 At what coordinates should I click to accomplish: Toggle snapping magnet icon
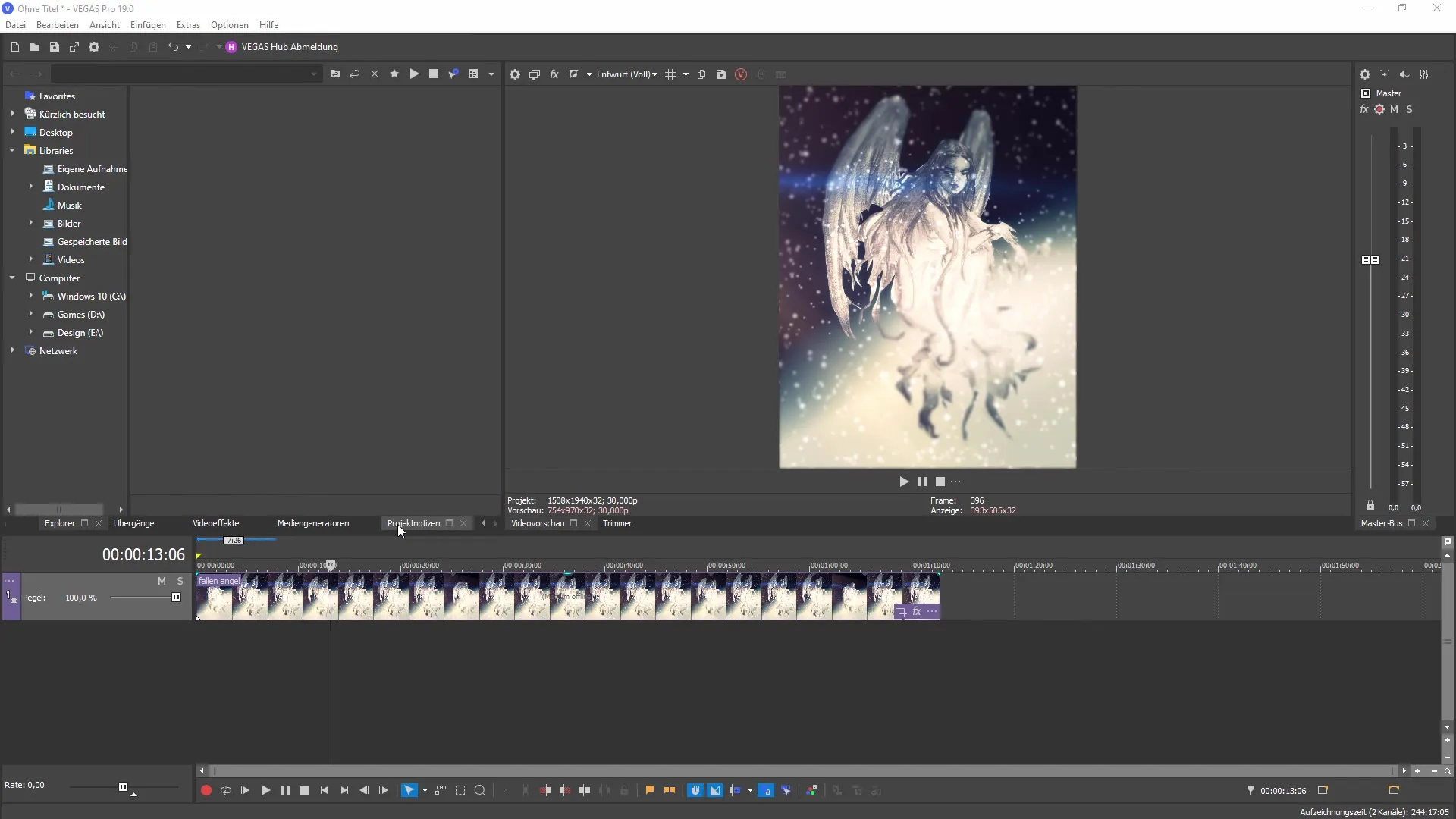tap(695, 790)
